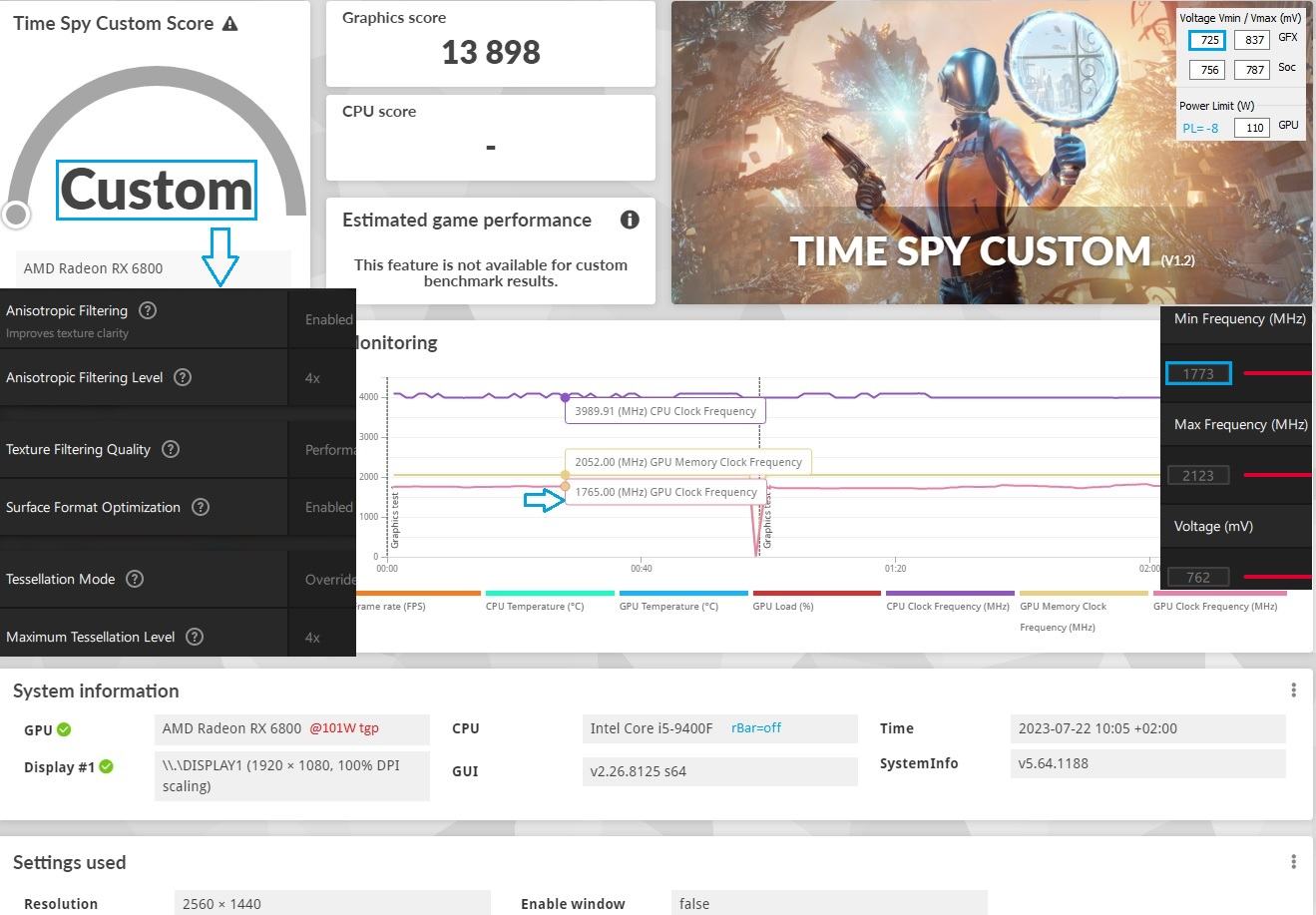The height and width of the screenshot is (915, 1316).
Task: Click the Graphics score value 13 898
Action: pos(491,52)
